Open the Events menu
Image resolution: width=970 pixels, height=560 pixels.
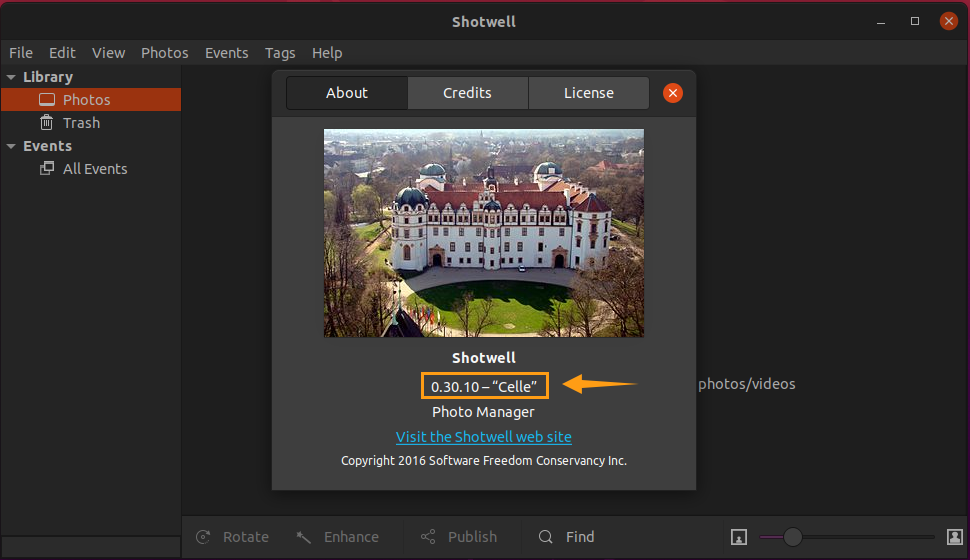[x=226, y=53]
